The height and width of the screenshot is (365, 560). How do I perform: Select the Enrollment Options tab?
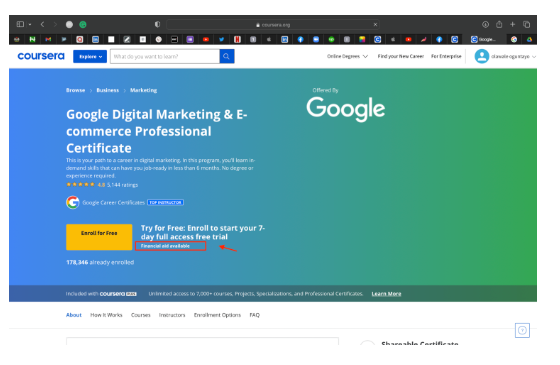217,315
